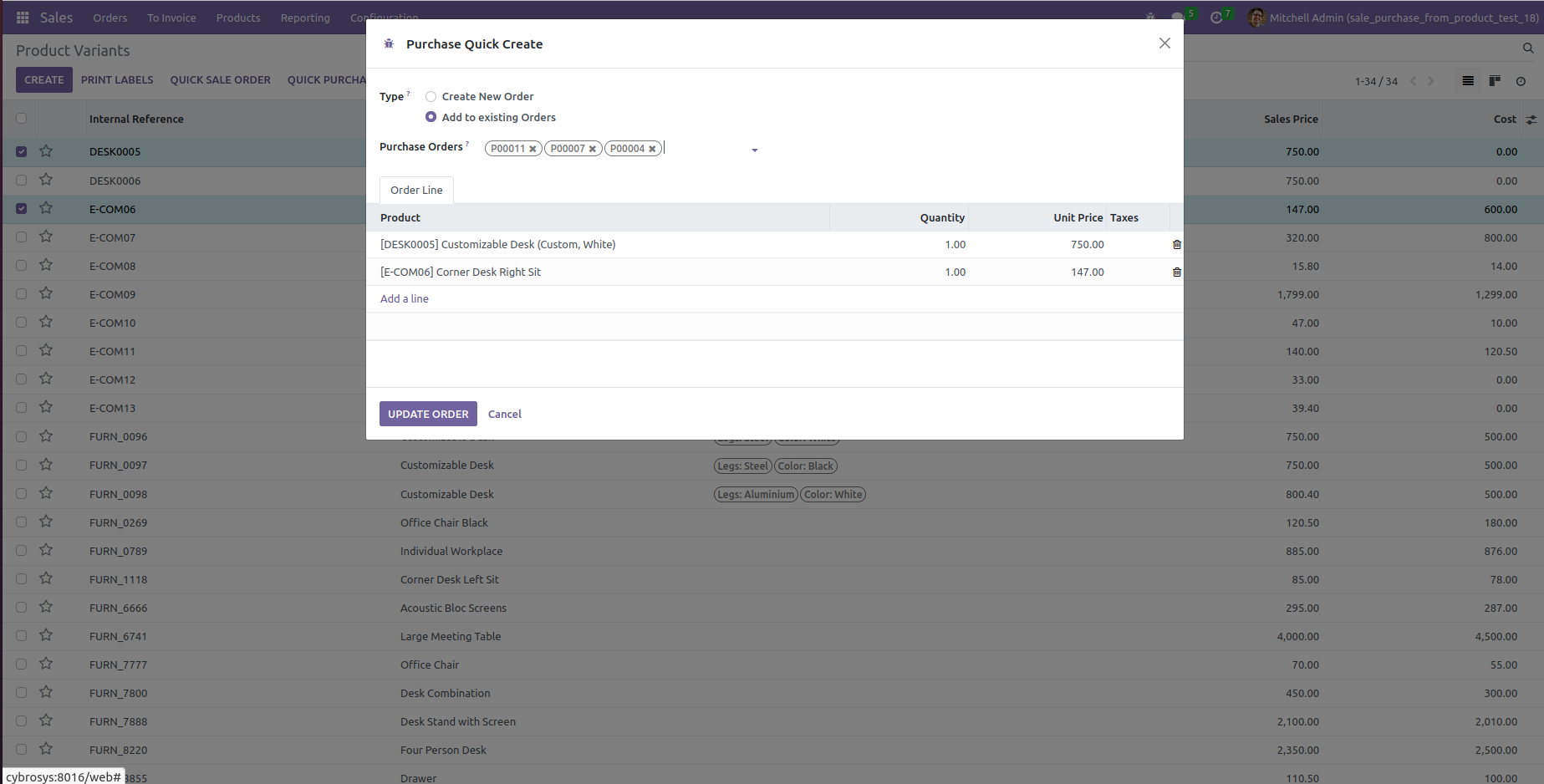Click the record pager 1-34 / 34
The image size is (1544, 784).
(x=1376, y=81)
